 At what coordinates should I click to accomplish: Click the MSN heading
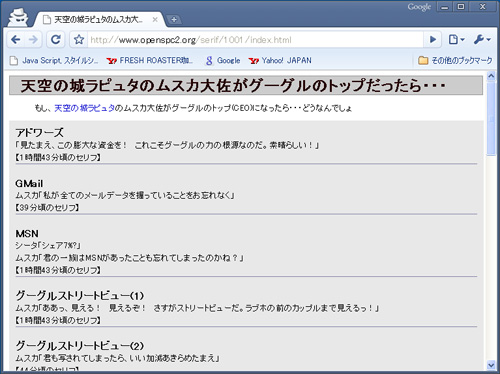point(27,233)
